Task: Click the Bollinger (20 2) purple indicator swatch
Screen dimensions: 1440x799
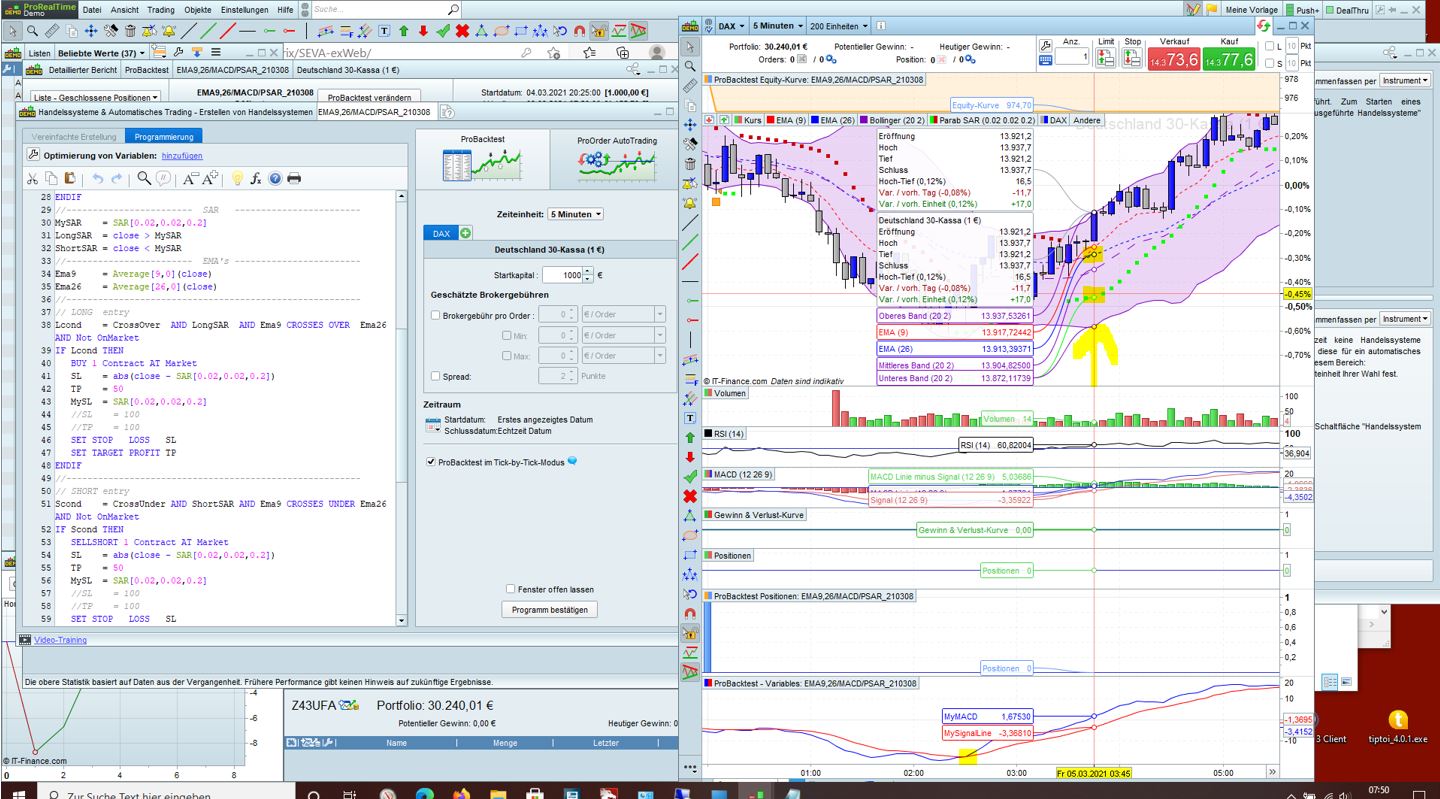Action: (x=862, y=120)
